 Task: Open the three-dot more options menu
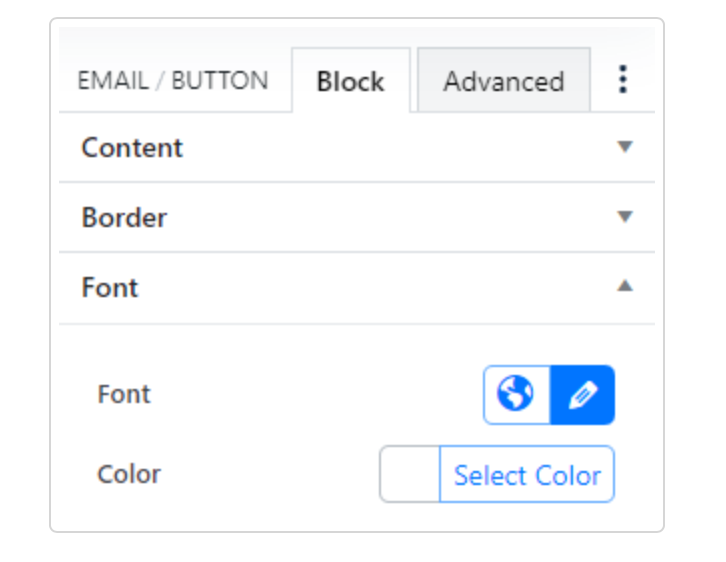pos(623,80)
